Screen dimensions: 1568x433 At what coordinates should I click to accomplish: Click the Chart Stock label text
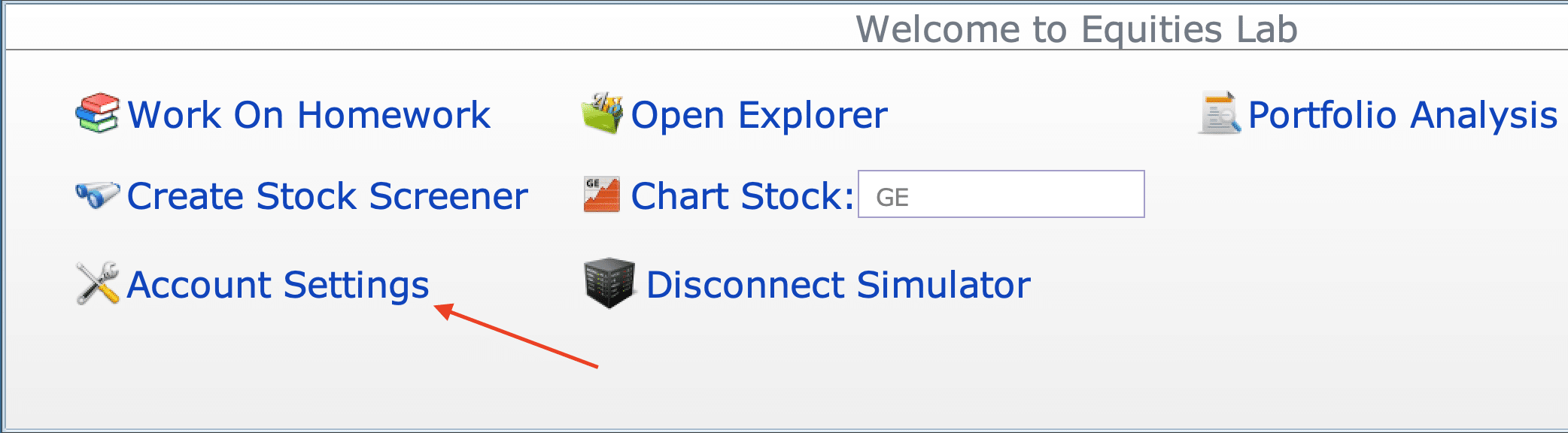743,196
